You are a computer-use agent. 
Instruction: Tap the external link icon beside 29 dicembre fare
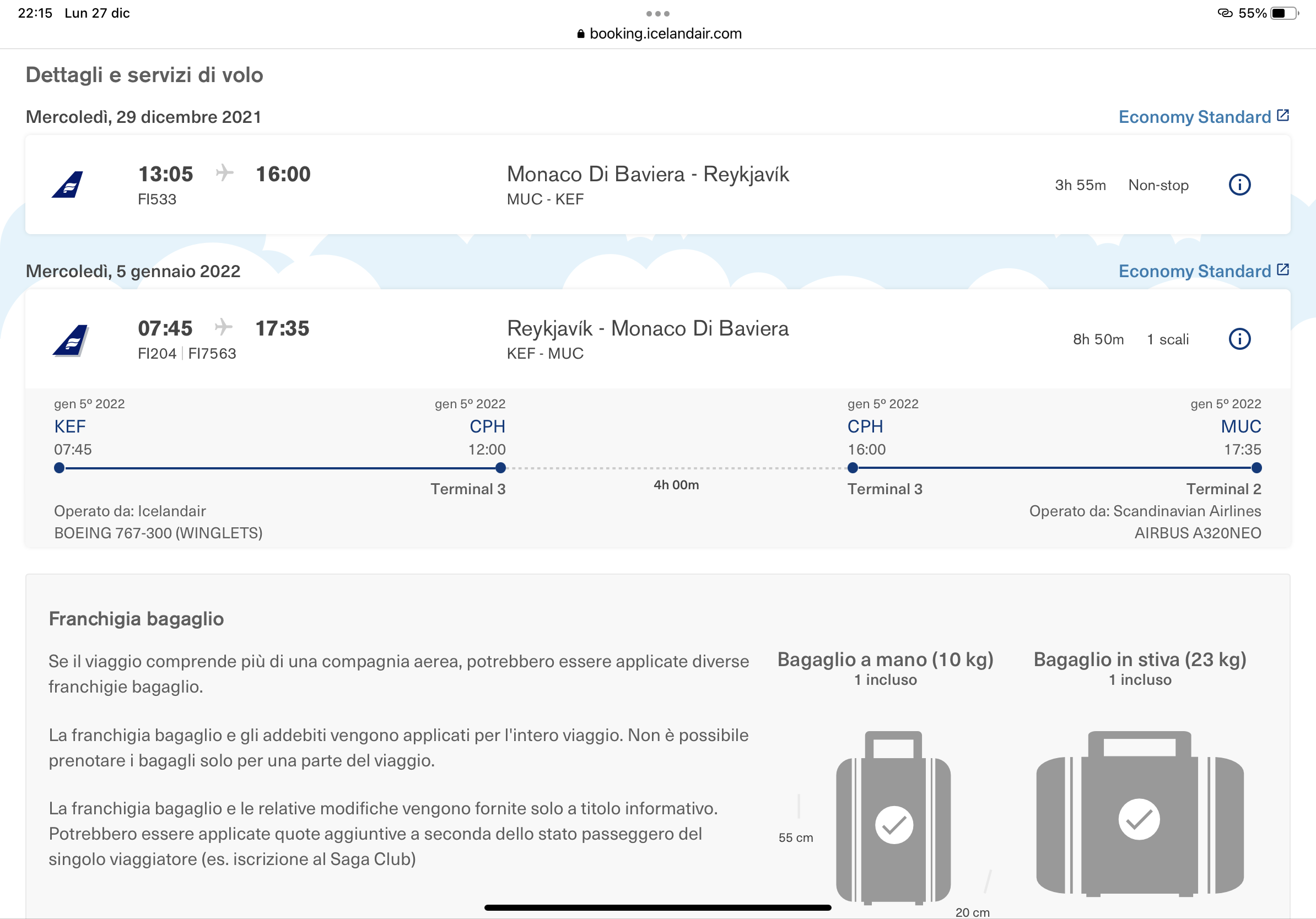(x=1283, y=115)
